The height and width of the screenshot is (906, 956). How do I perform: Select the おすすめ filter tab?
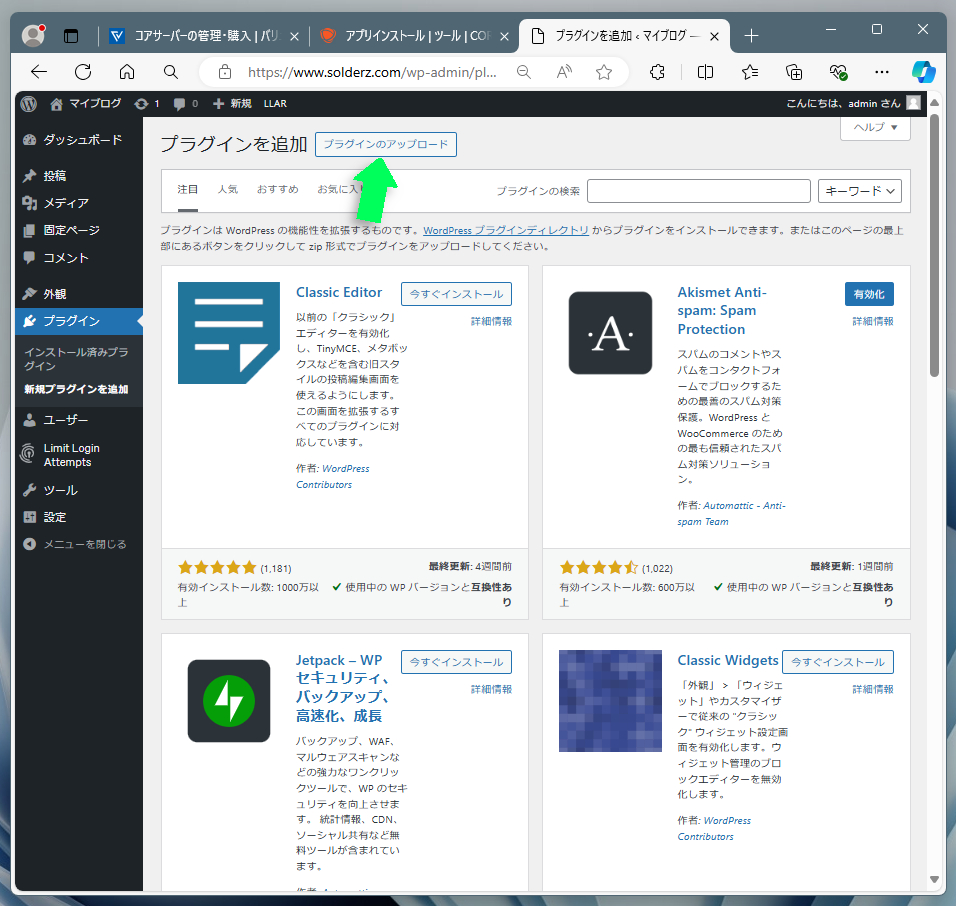tap(277, 190)
